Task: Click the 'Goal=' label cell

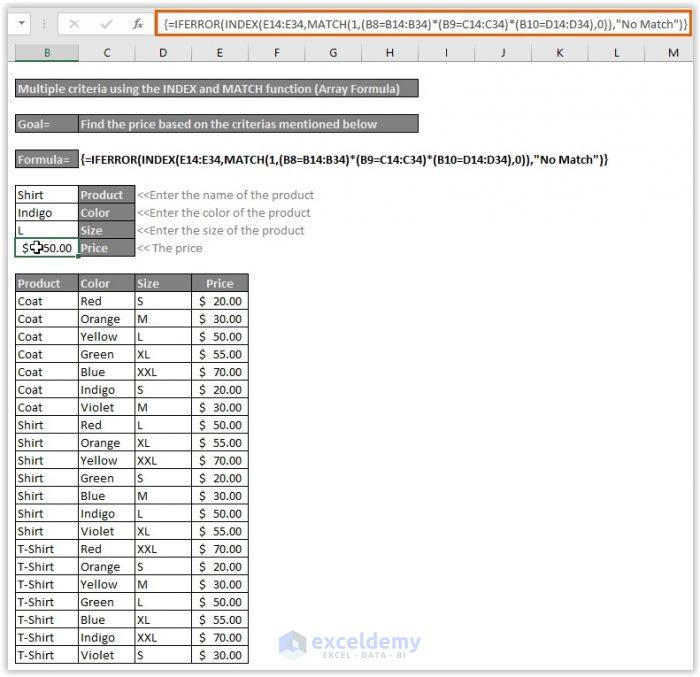Action: pyautogui.click(x=47, y=124)
